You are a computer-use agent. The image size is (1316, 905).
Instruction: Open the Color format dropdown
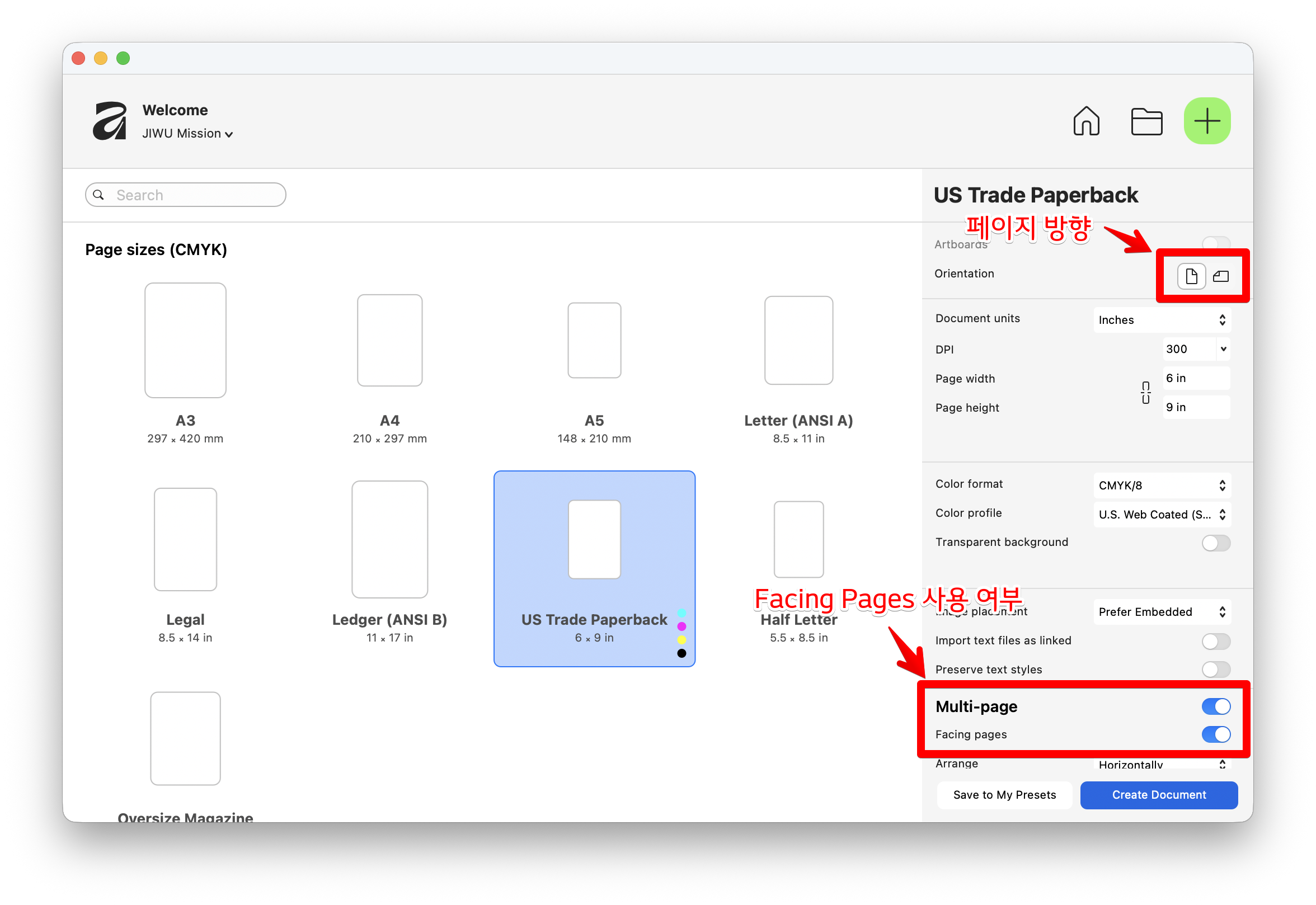tap(1161, 486)
